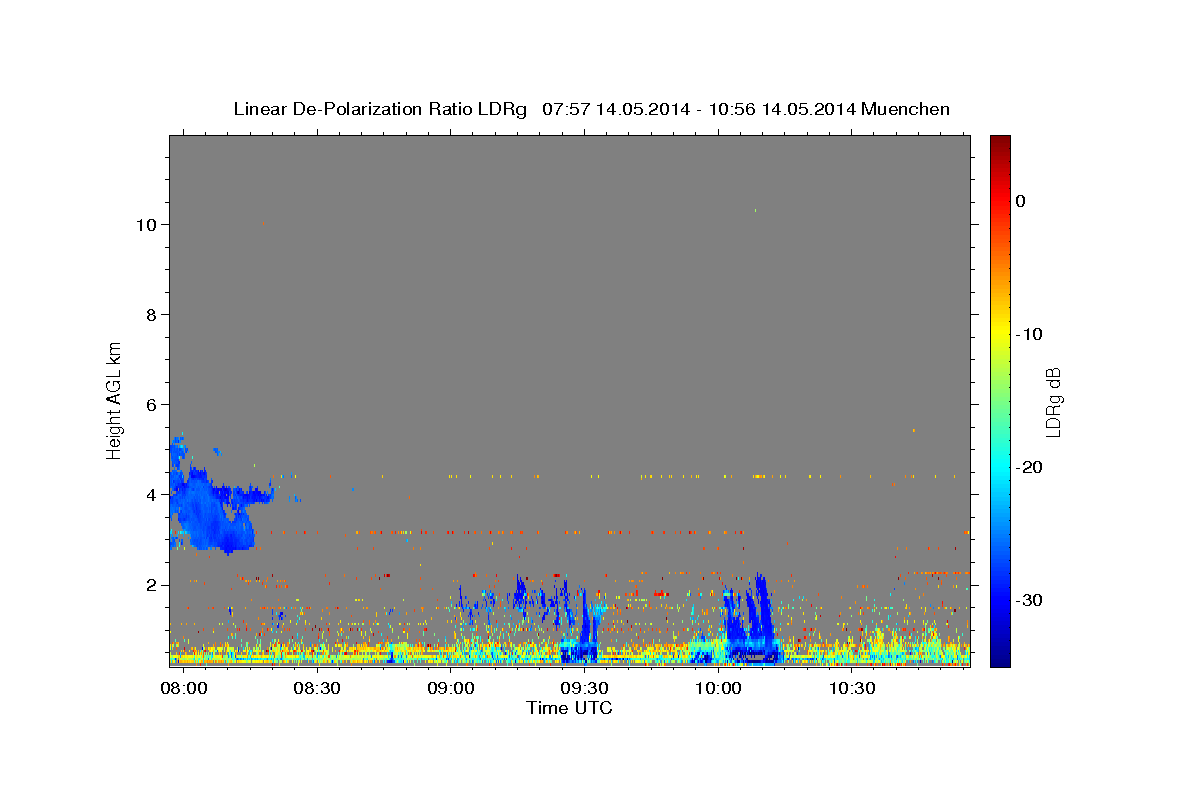
Task: Click the dark blue bottom of the colorbar
Action: tap(1000, 658)
